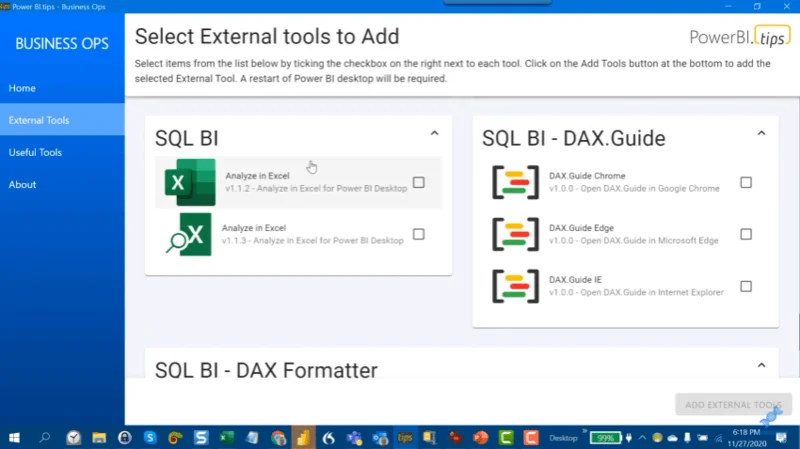Screen dimensions: 800x449
Task: Open Power BI Desktop from the taskbar
Action: click(x=303, y=438)
